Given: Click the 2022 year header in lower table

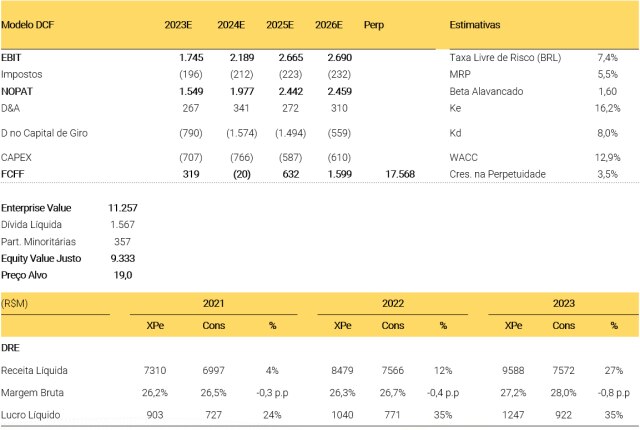Looking at the screenshot, I should [x=392, y=301].
